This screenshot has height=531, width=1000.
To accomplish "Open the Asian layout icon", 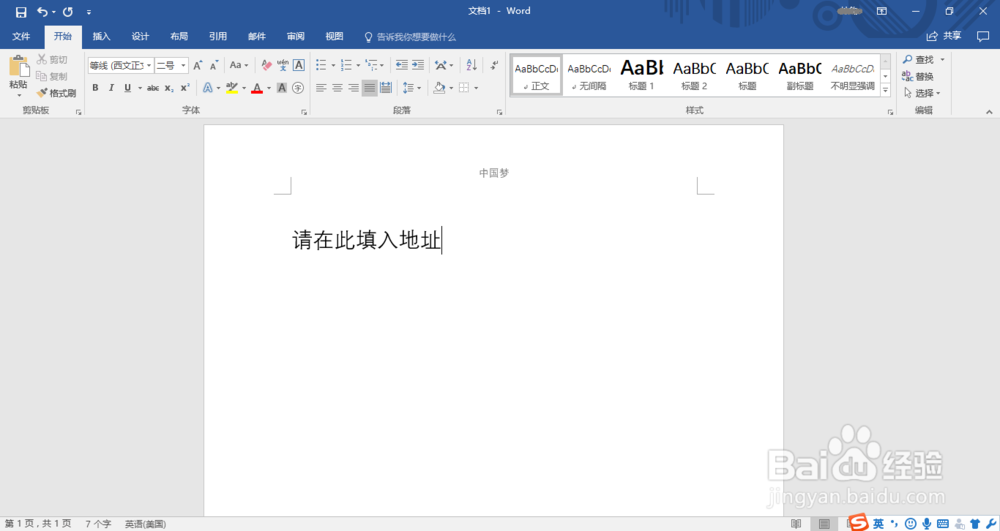I will [441, 65].
